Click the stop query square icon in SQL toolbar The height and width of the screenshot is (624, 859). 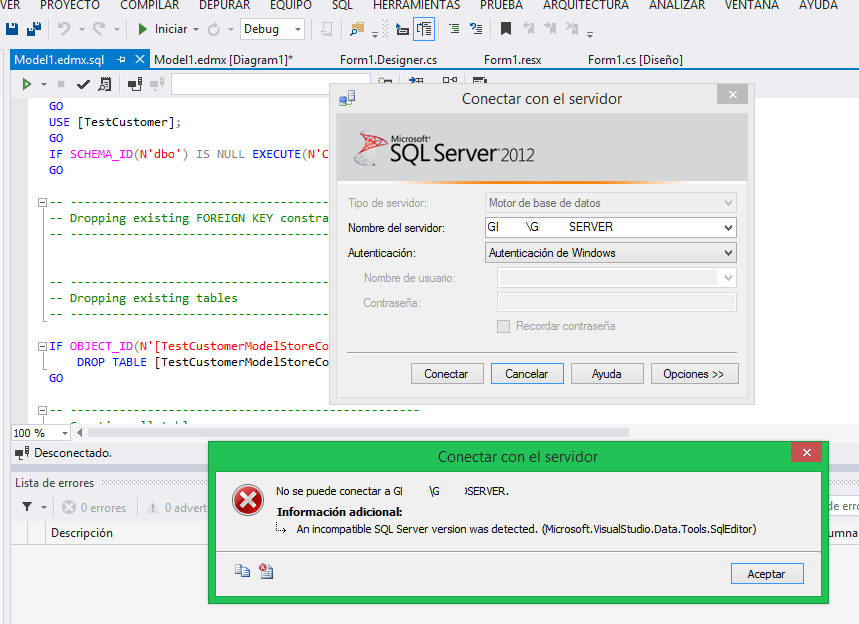(61, 84)
